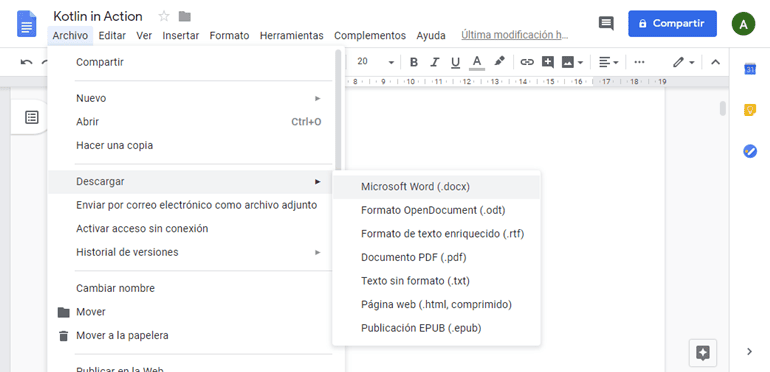Show the document outline icon
This screenshot has height=372, width=770.
click(32, 117)
